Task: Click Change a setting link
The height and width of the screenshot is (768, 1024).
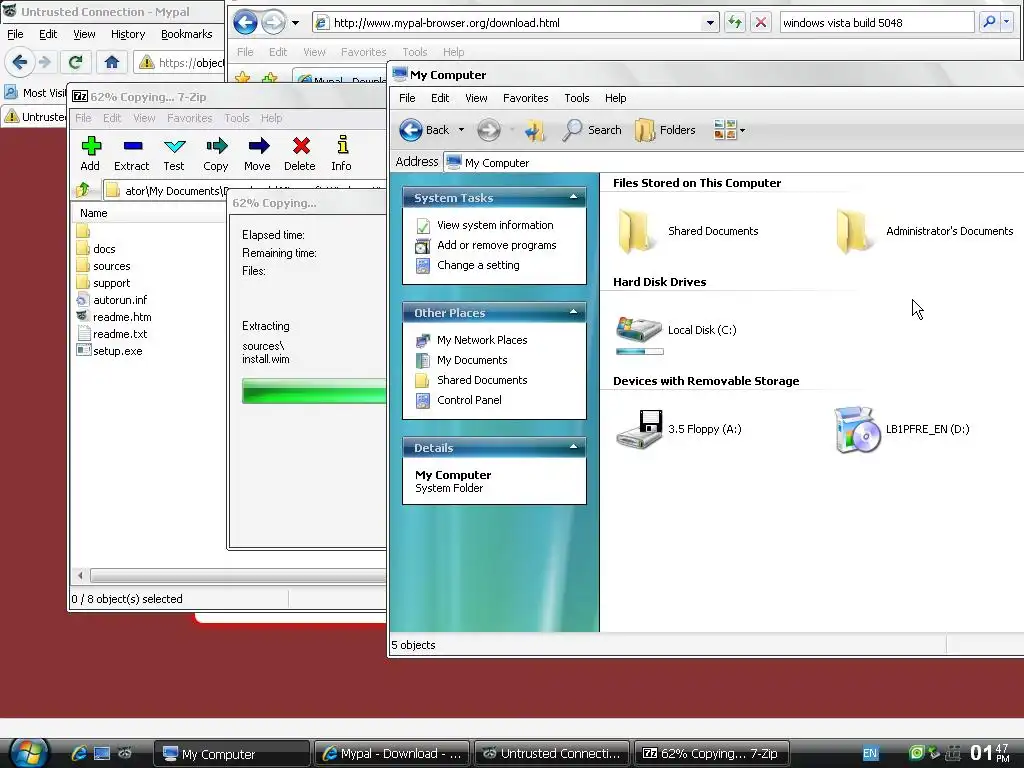Action: (x=478, y=265)
